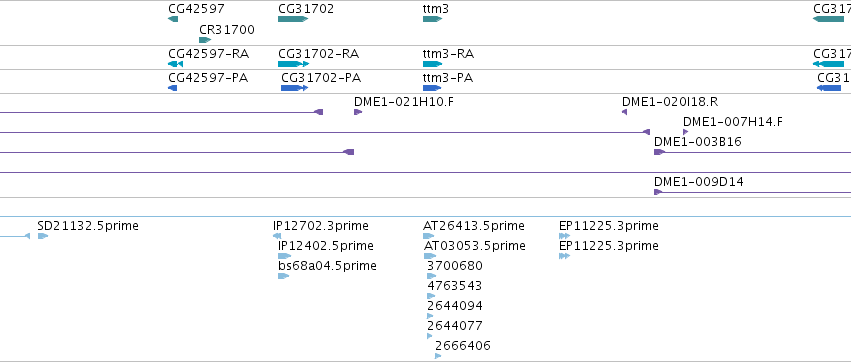Select the AT26413.5prime EST feature
Image resolution: width=851 pixels, height=362 pixels.
(428, 236)
